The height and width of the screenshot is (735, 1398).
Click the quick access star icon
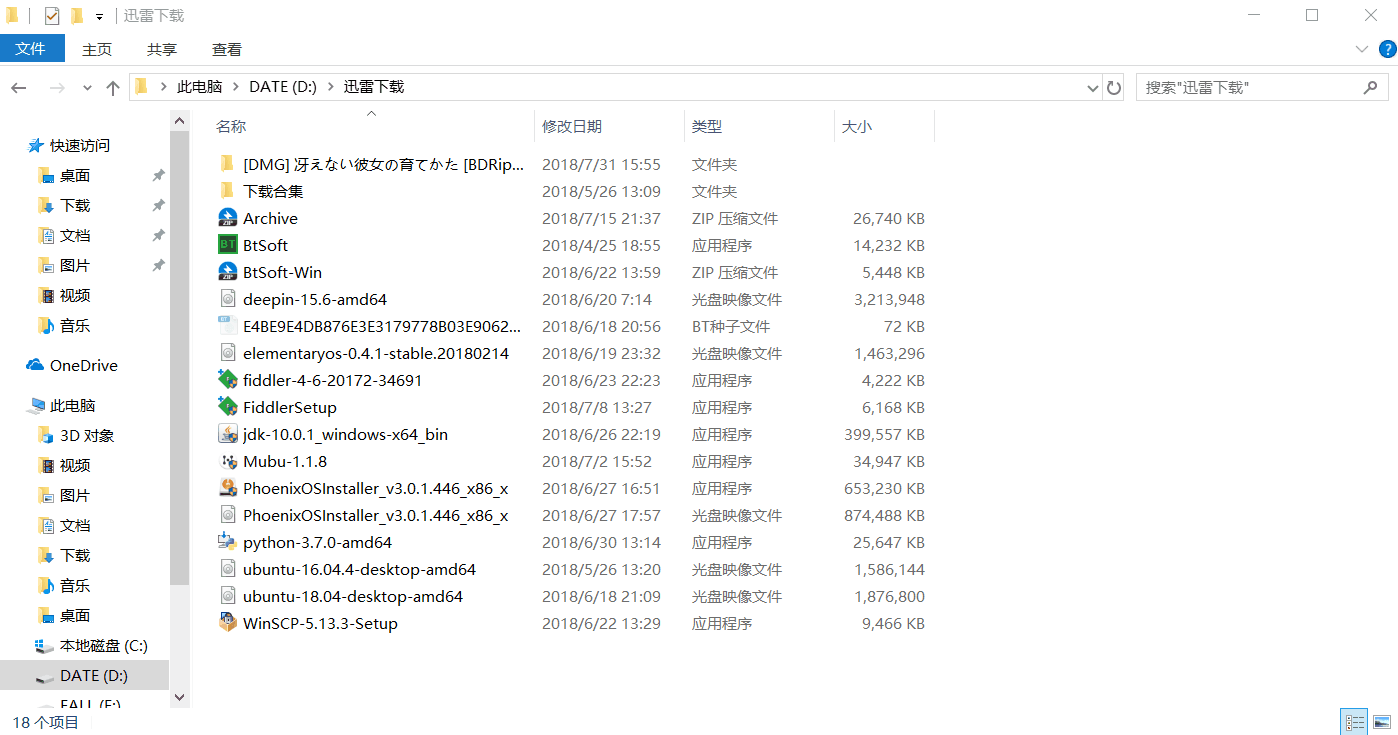[35, 145]
